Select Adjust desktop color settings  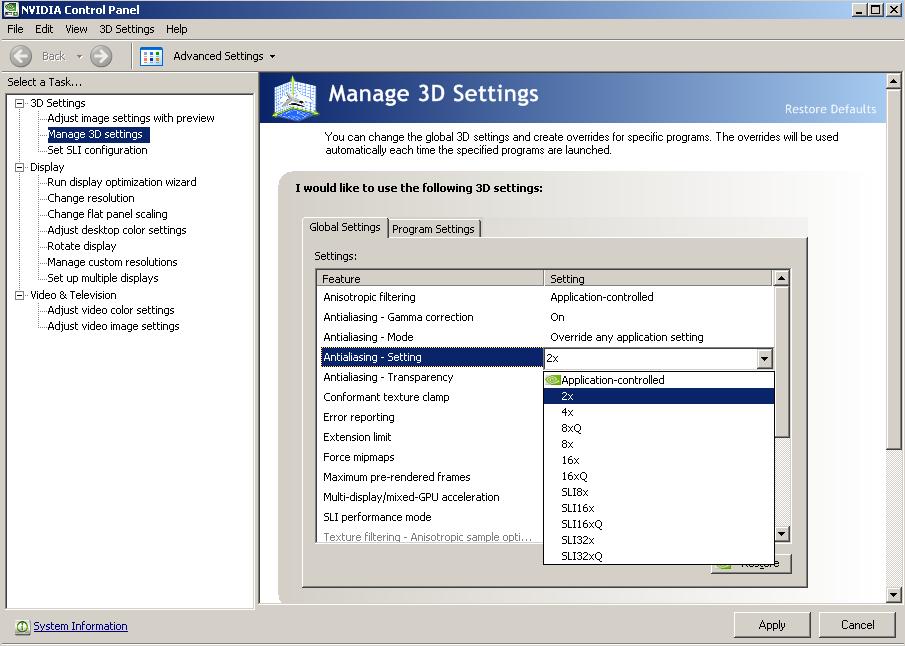point(117,230)
